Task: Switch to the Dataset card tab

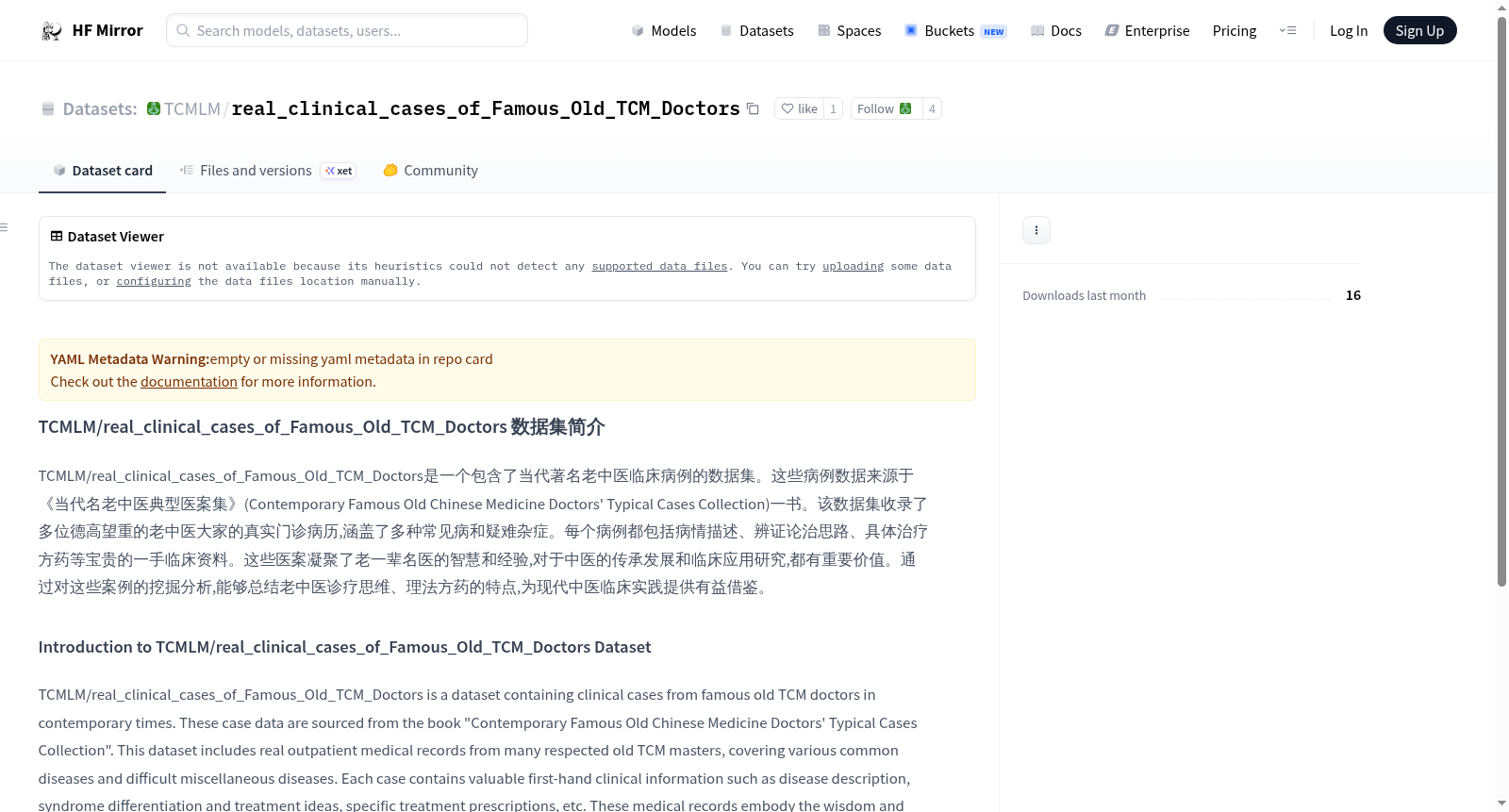Action: pyautogui.click(x=102, y=171)
